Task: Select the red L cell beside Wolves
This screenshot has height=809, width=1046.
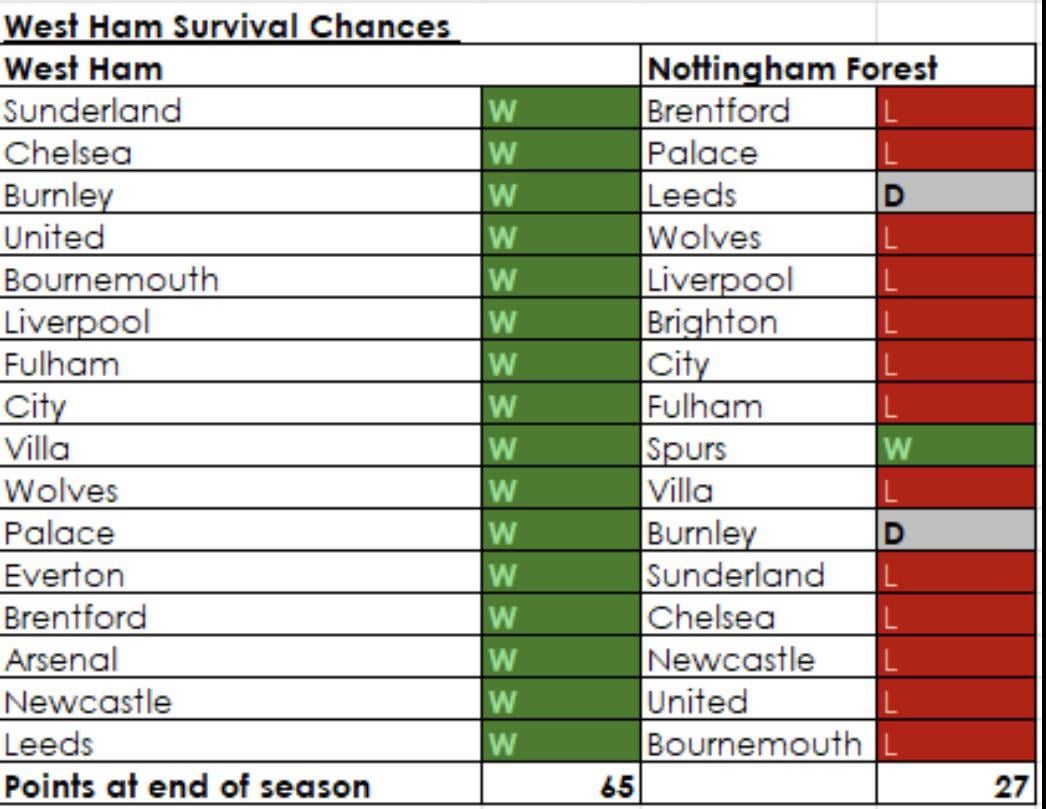Action: 955,238
